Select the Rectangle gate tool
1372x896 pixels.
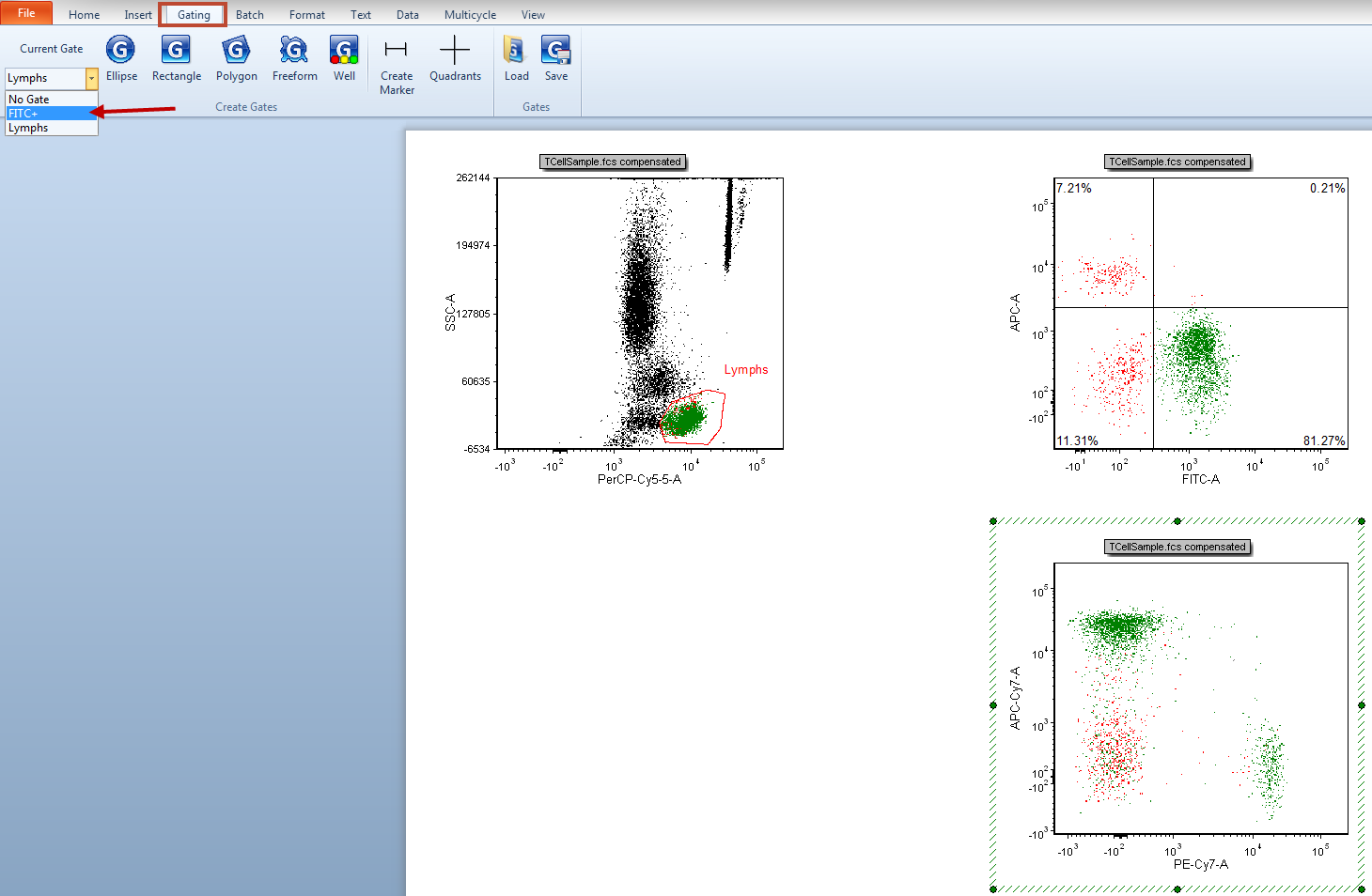point(176,58)
